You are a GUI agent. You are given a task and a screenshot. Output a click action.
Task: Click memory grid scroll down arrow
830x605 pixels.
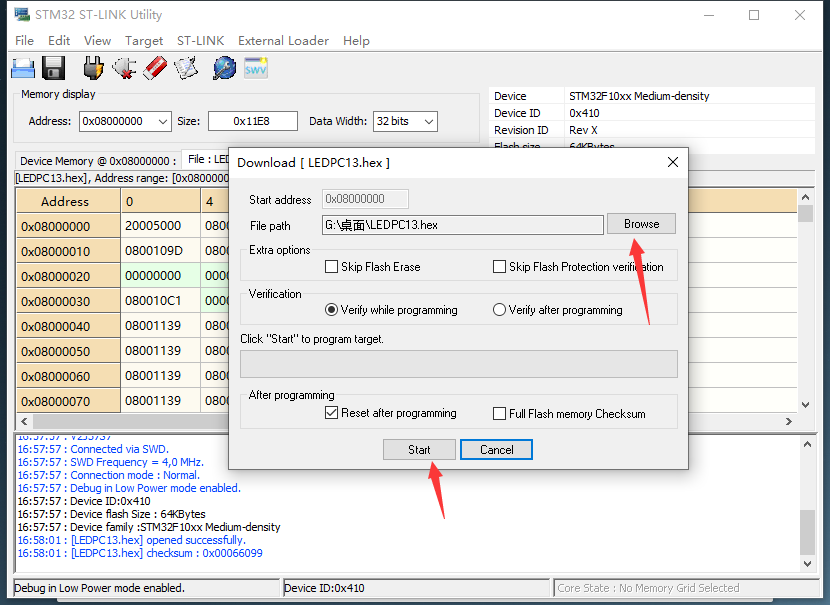[805, 405]
